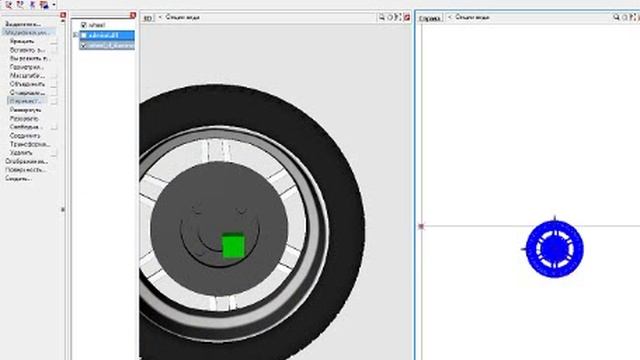Open the Выделение menu group
This screenshot has height=360, width=640.
coord(23,24)
